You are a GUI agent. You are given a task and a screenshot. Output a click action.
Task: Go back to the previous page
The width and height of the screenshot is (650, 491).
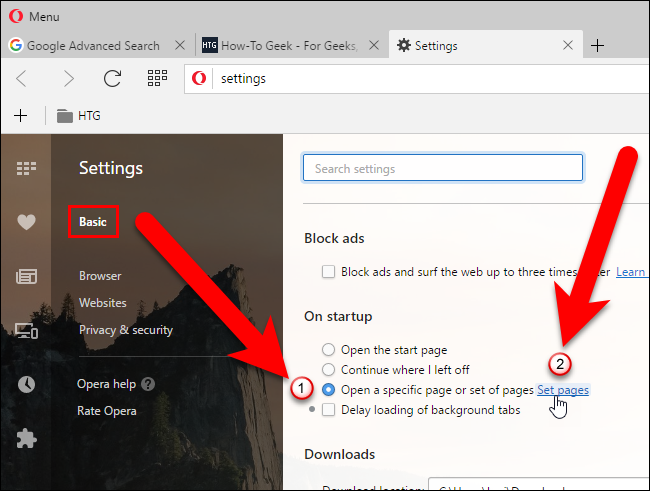[22, 78]
